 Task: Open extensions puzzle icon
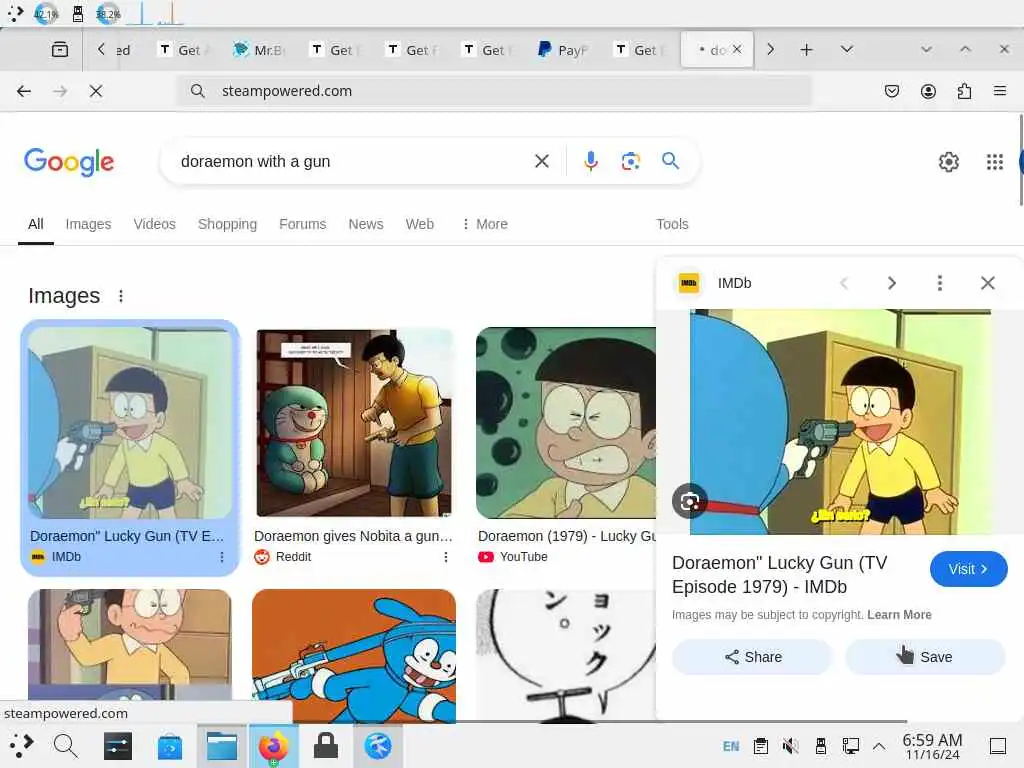point(964,91)
